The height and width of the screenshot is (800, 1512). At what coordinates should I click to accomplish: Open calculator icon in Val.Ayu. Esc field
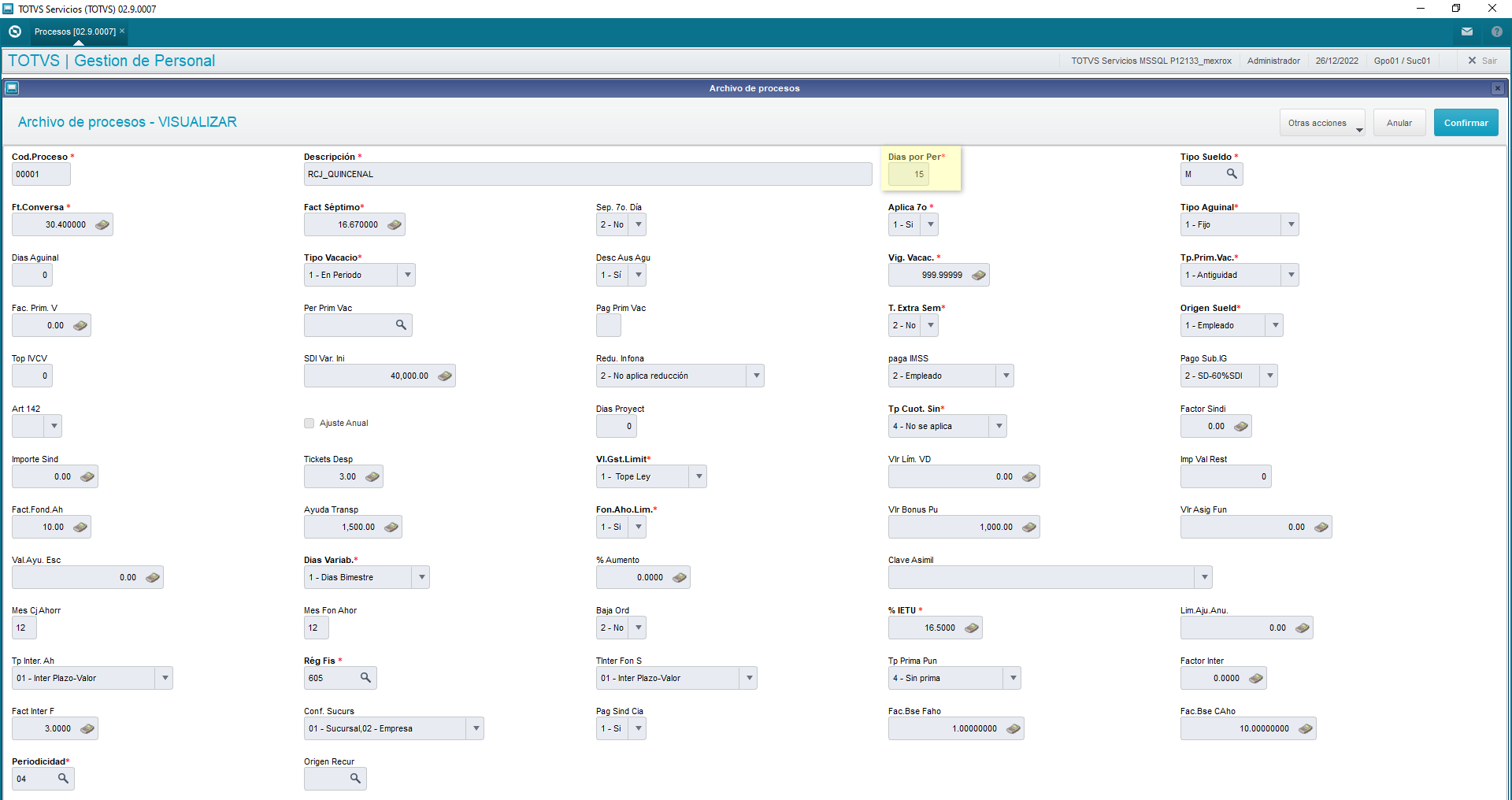coord(153,578)
